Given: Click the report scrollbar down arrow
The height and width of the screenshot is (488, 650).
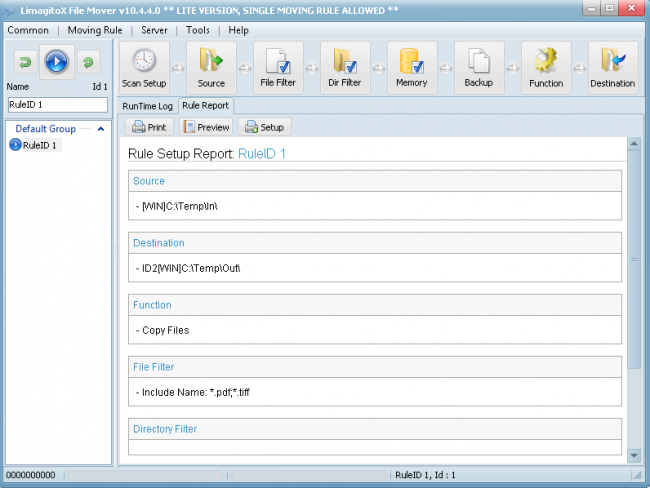Looking at the screenshot, I should pos(633,455).
